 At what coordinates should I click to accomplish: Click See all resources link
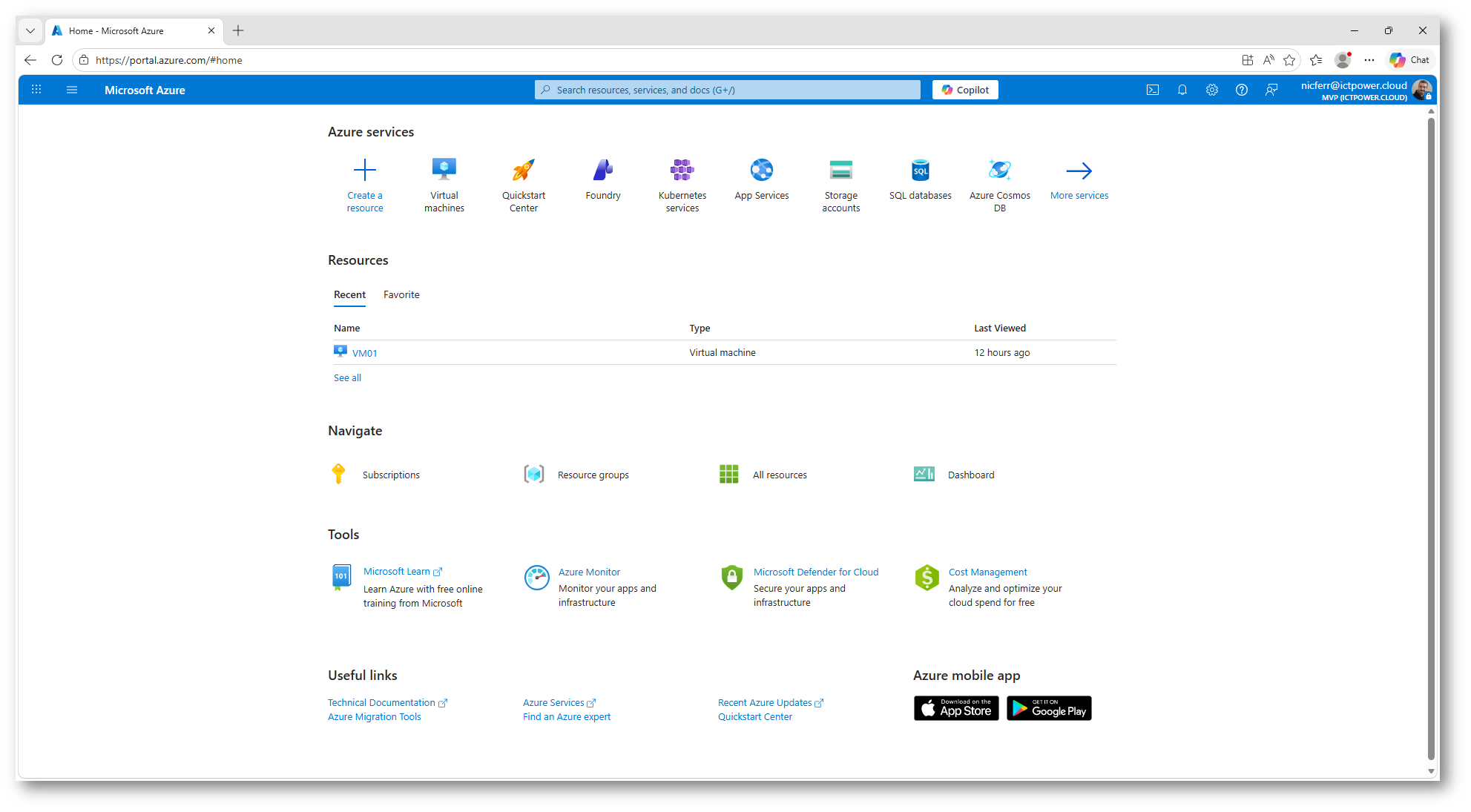coord(347,377)
